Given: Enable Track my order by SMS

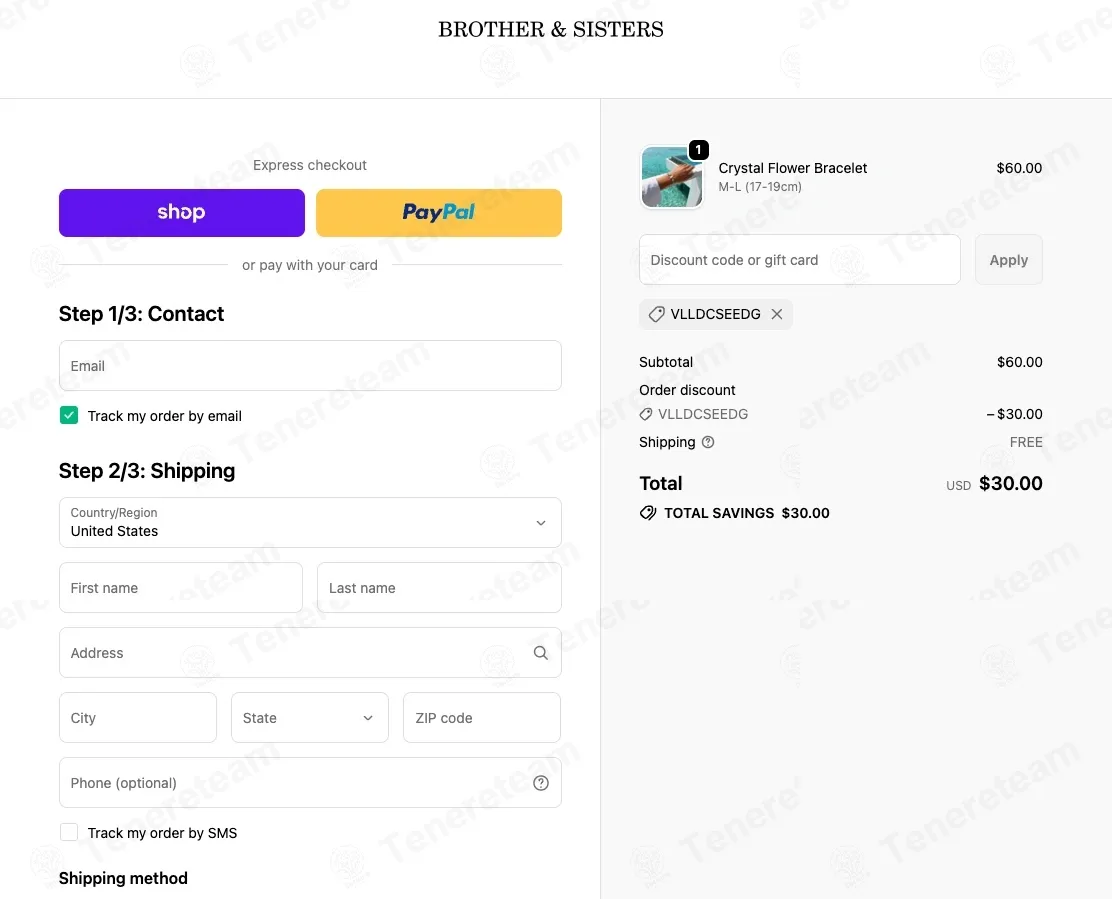Looking at the screenshot, I should tap(69, 832).
